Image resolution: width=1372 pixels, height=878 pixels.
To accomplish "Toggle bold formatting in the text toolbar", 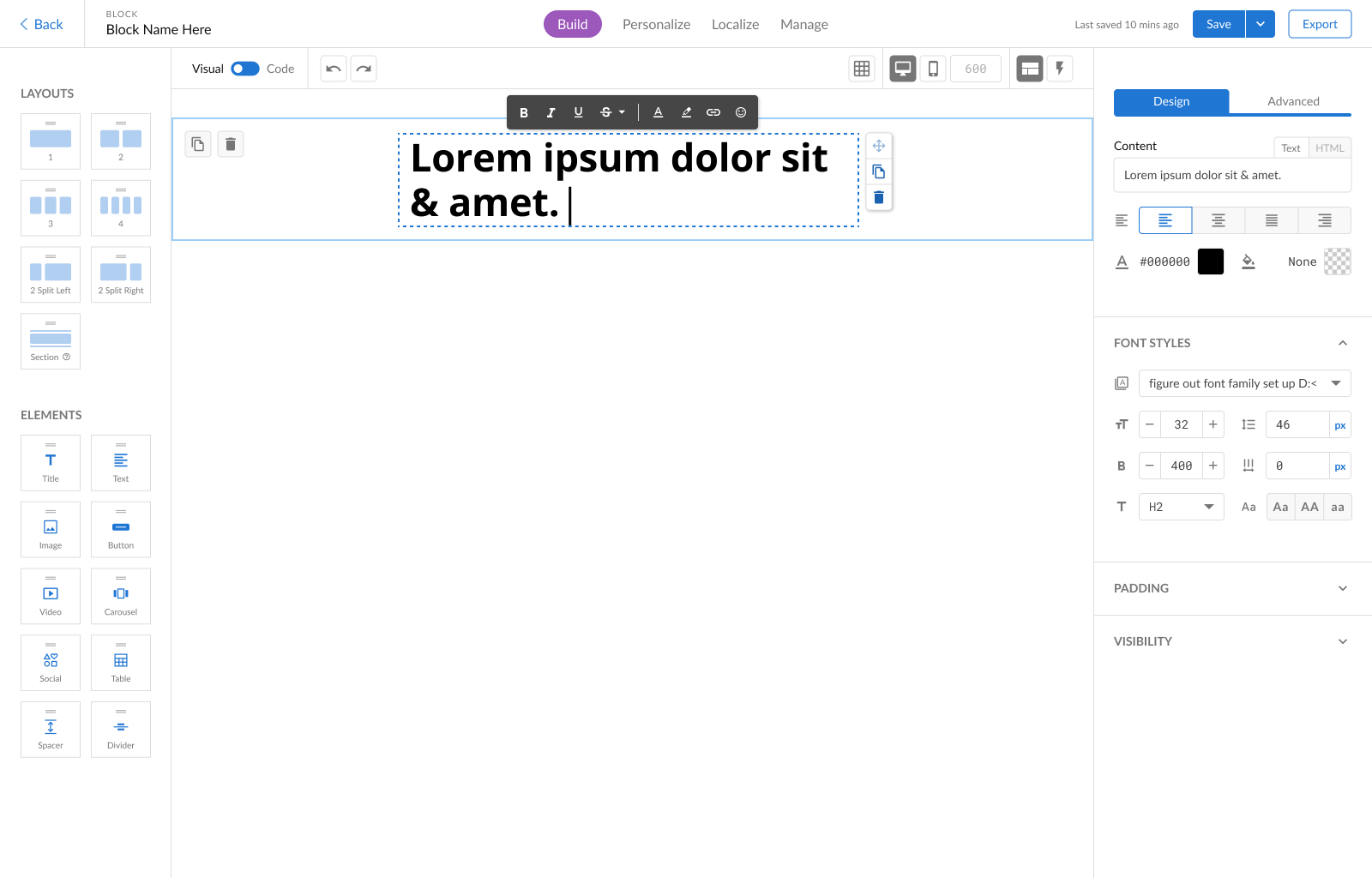I will pyautogui.click(x=524, y=111).
